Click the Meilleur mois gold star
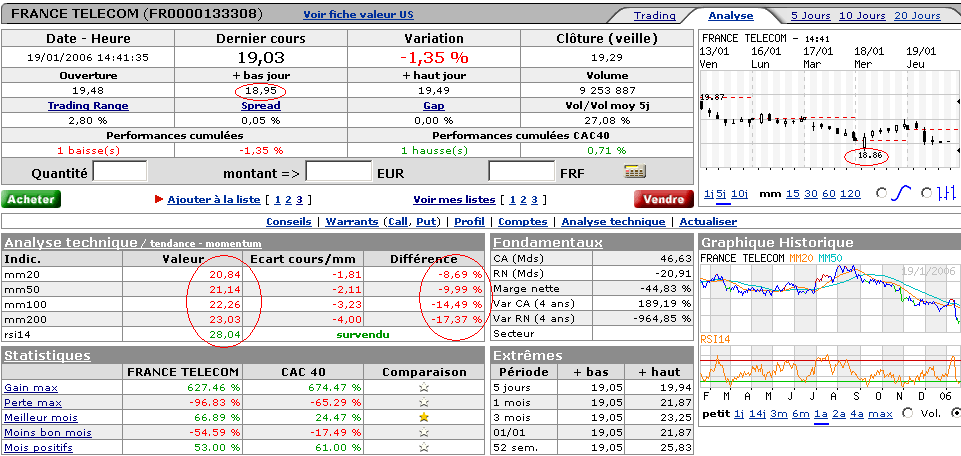The image size is (961, 456). pyautogui.click(x=424, y=417)
